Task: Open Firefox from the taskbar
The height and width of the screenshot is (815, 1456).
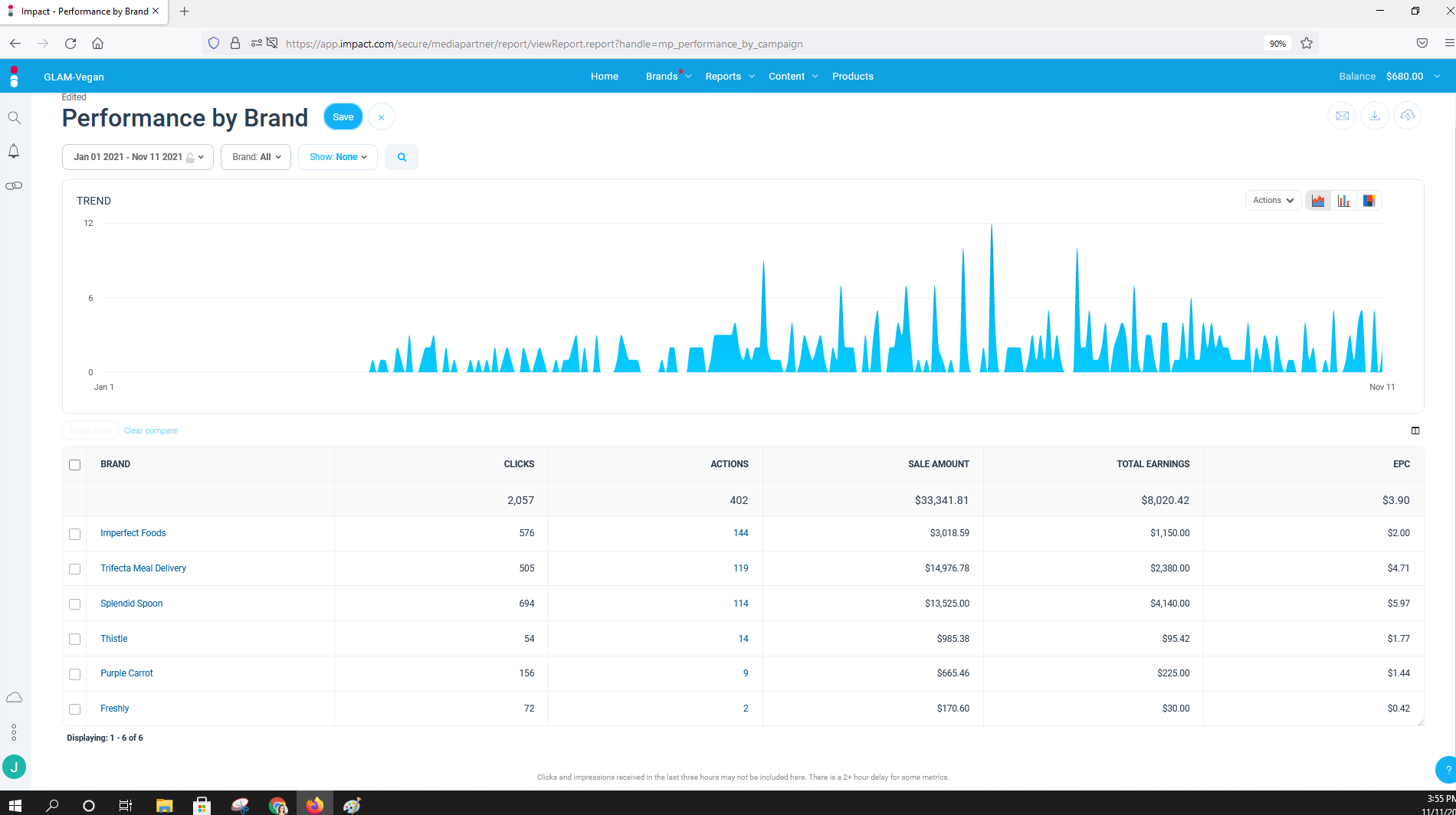Action: (x=315, y=805)
